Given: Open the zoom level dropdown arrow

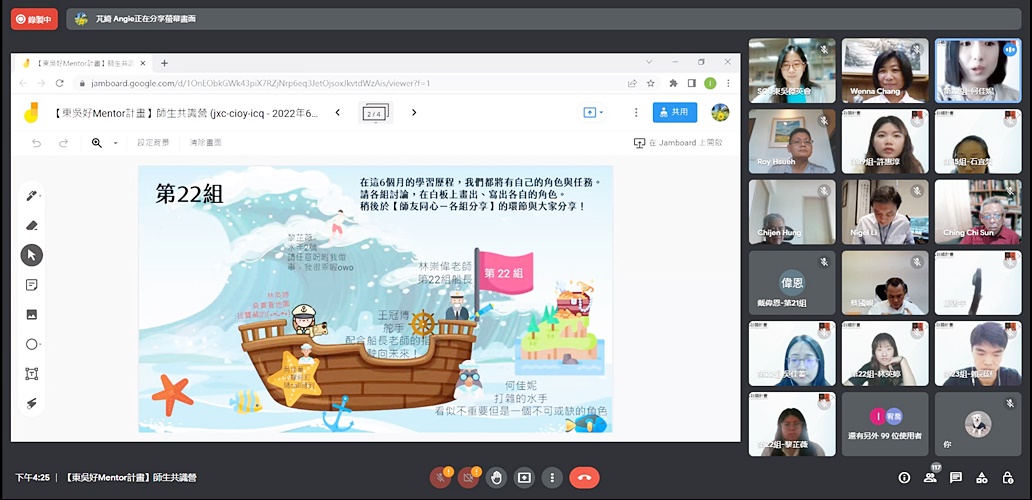Looking at the screenshot, I should coord(115,143).
